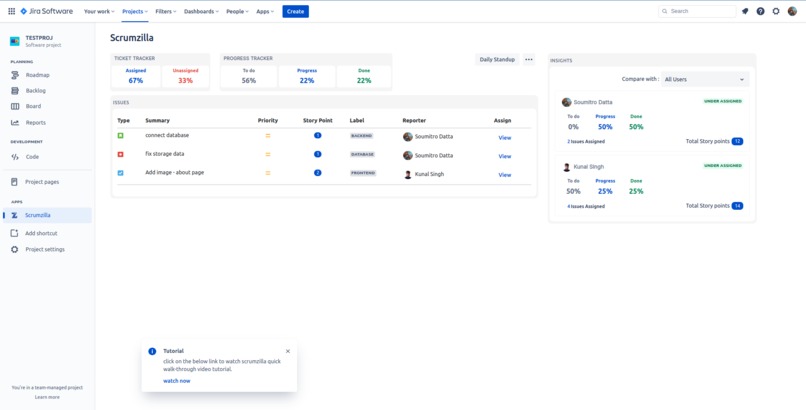
Task: Click the TESTPROJ project avatar icon
Action: point(15,41)
